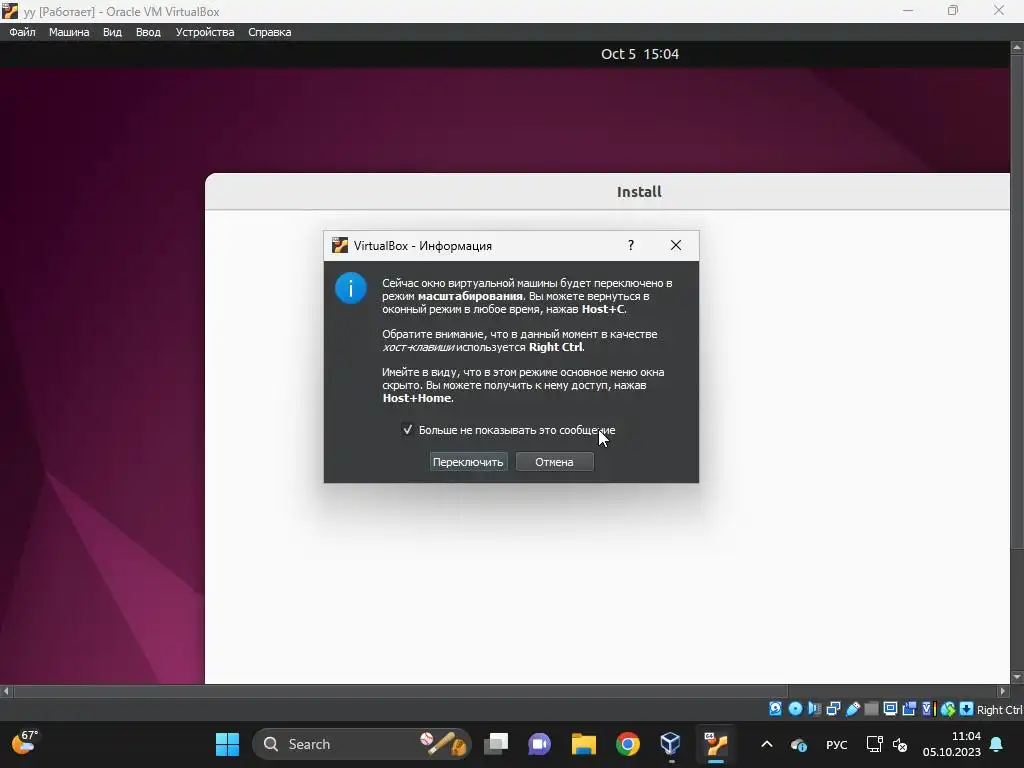Restore down the VirtualBox window
1024x768 pixels.
[953, 10]
